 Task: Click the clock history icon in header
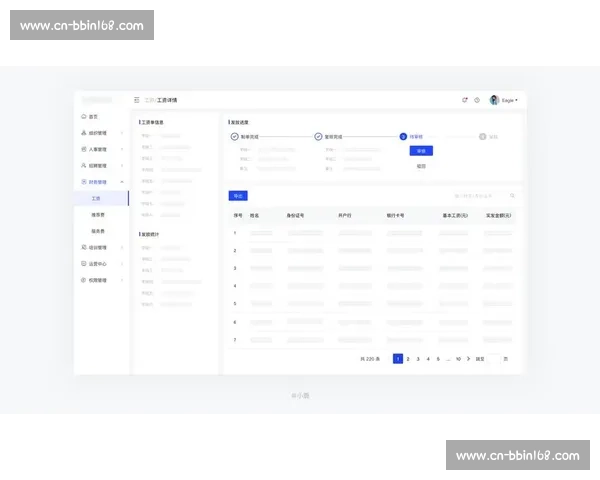coord(477,100)
